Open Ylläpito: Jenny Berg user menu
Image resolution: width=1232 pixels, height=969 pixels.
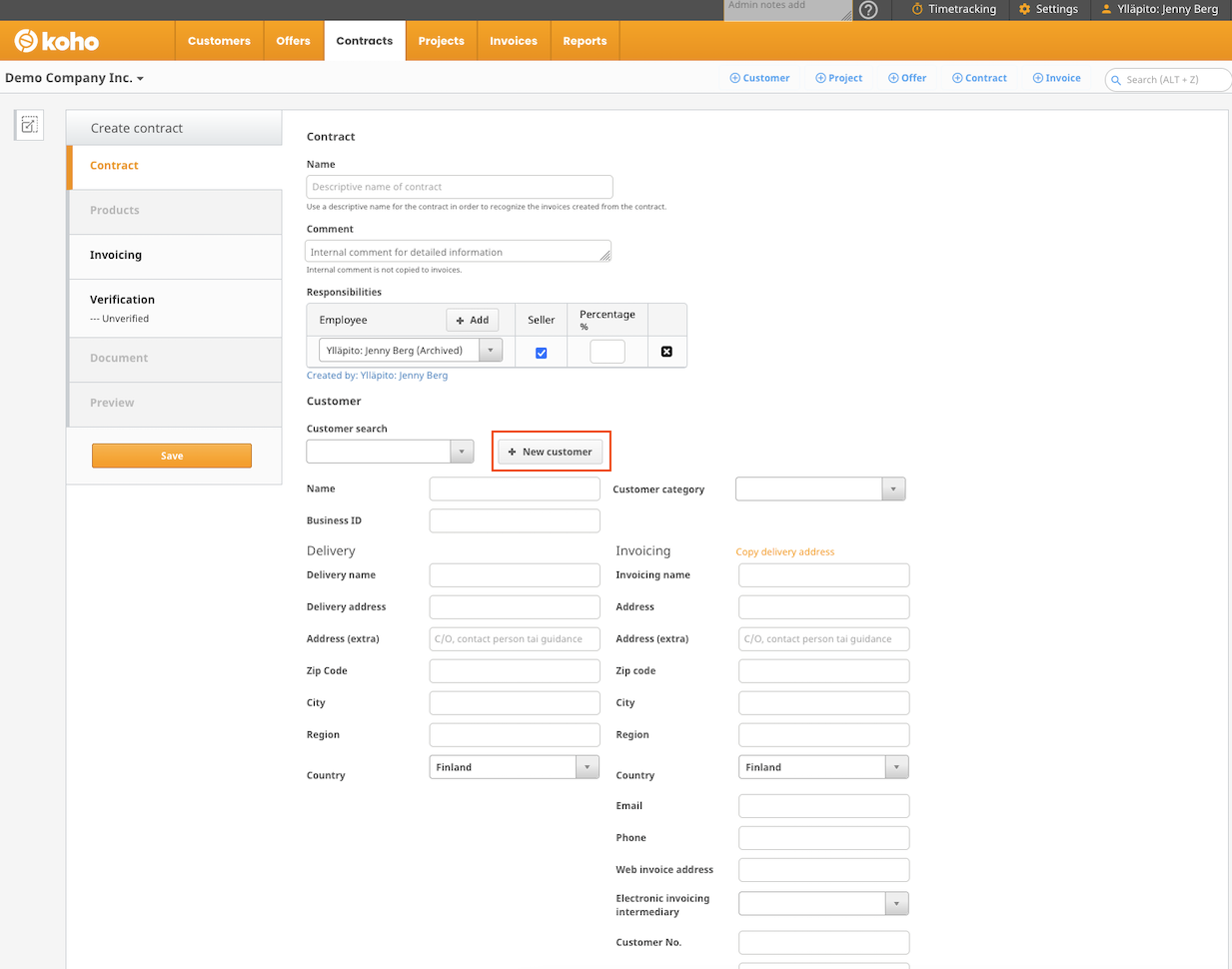point(1160,9)
